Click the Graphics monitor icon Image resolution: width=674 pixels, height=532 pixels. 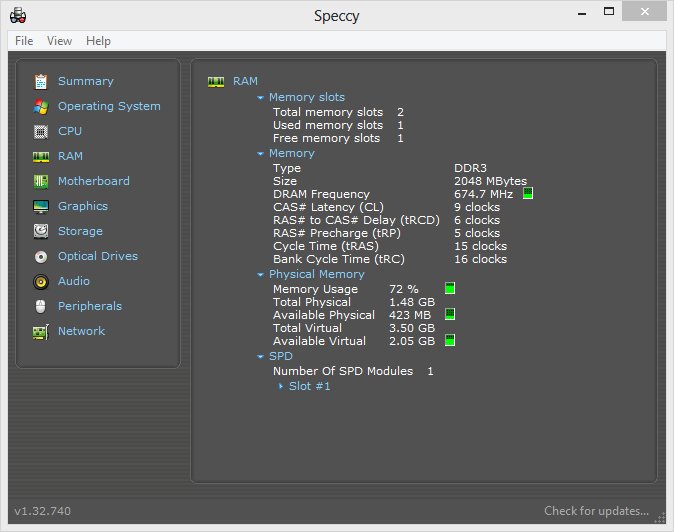[41, 207]
